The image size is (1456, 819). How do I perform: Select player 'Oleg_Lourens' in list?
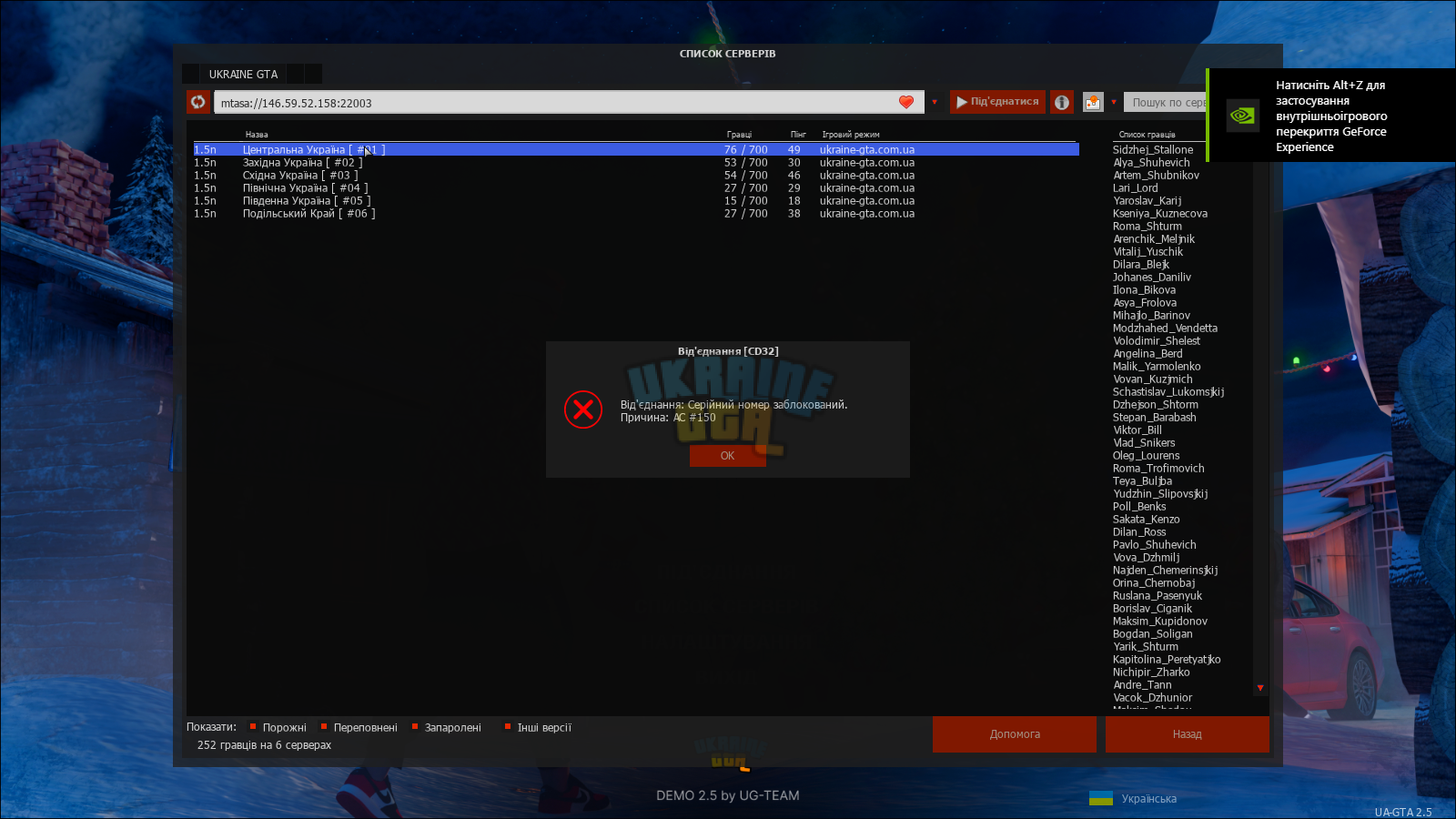click(1146, 456)
